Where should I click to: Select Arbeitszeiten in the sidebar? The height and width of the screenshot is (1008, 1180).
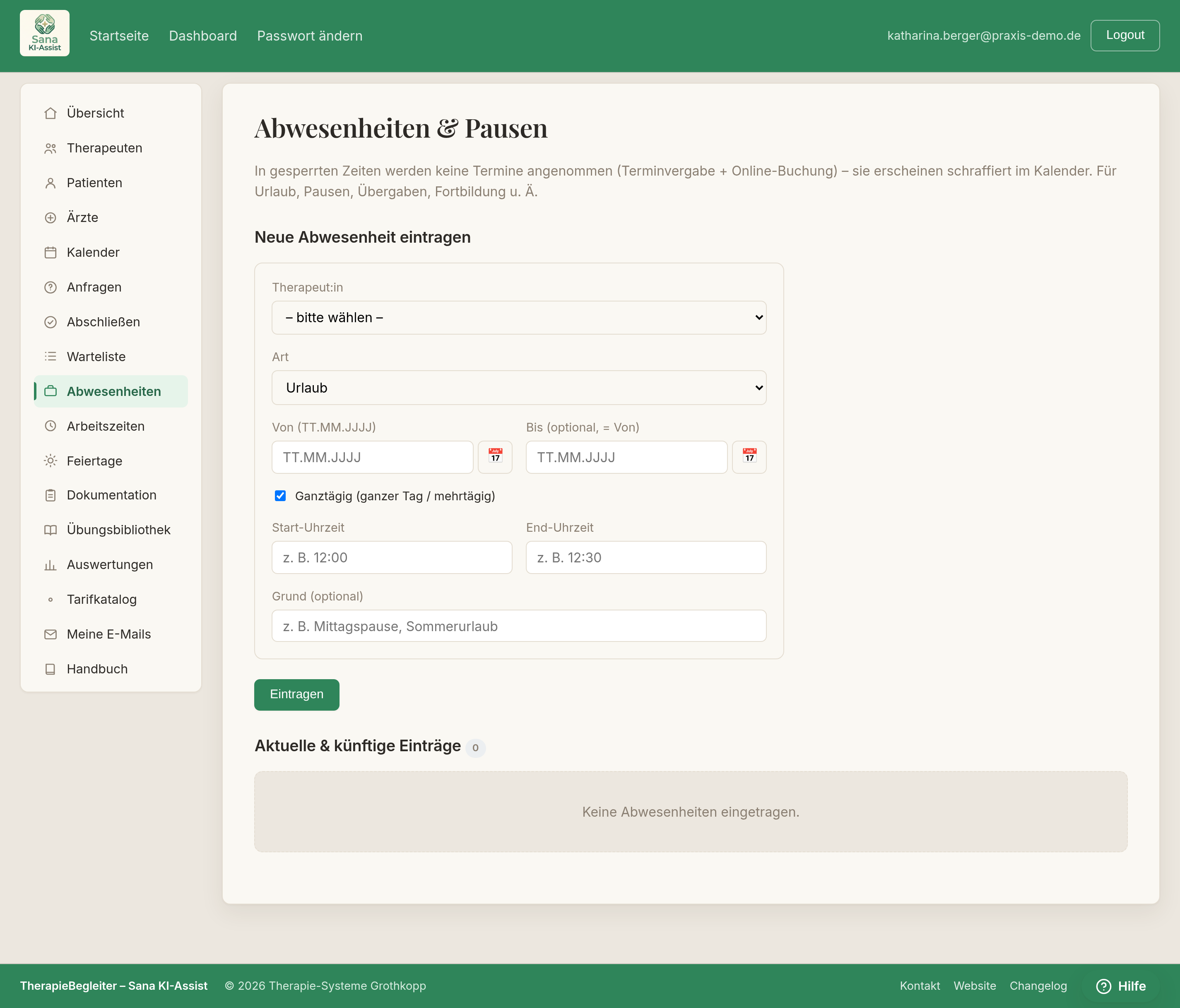[111, 426]
